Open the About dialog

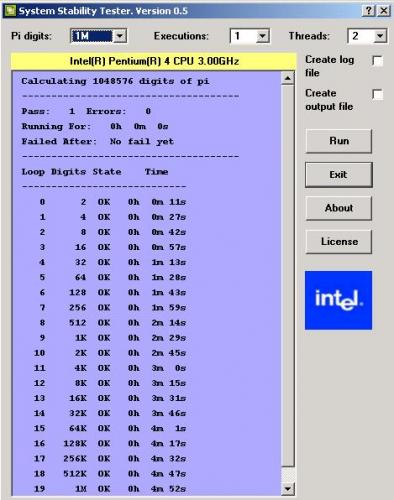point(338,208)
